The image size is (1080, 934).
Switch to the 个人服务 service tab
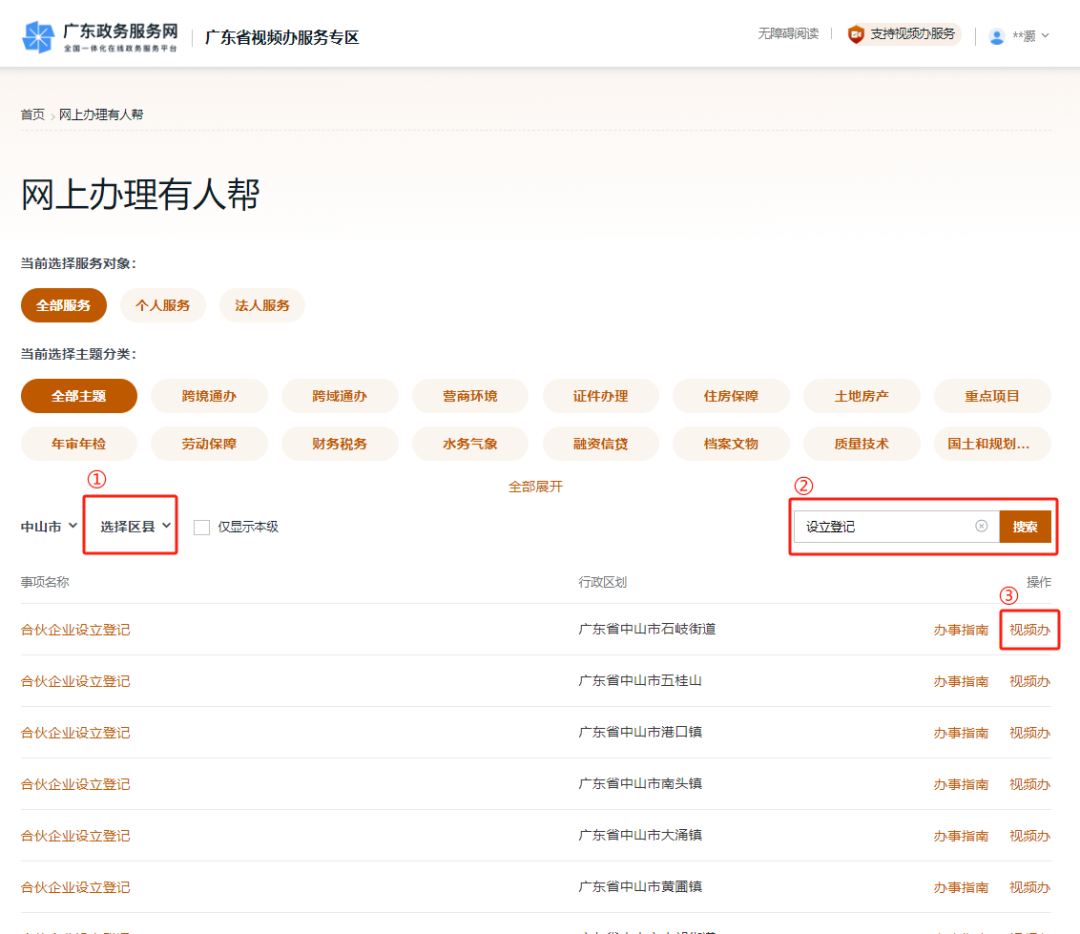162,305
